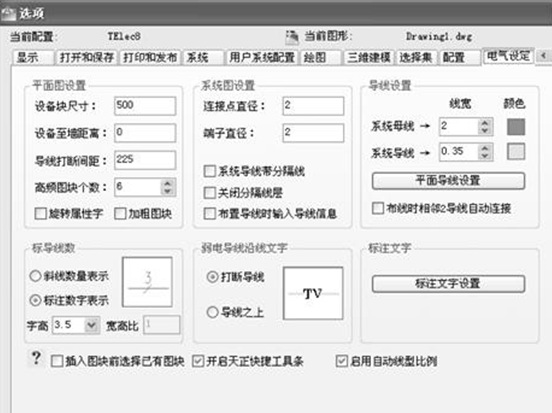Click the 平面导线设置 button
Screen dimensions: 552x413
coord(448,181)
